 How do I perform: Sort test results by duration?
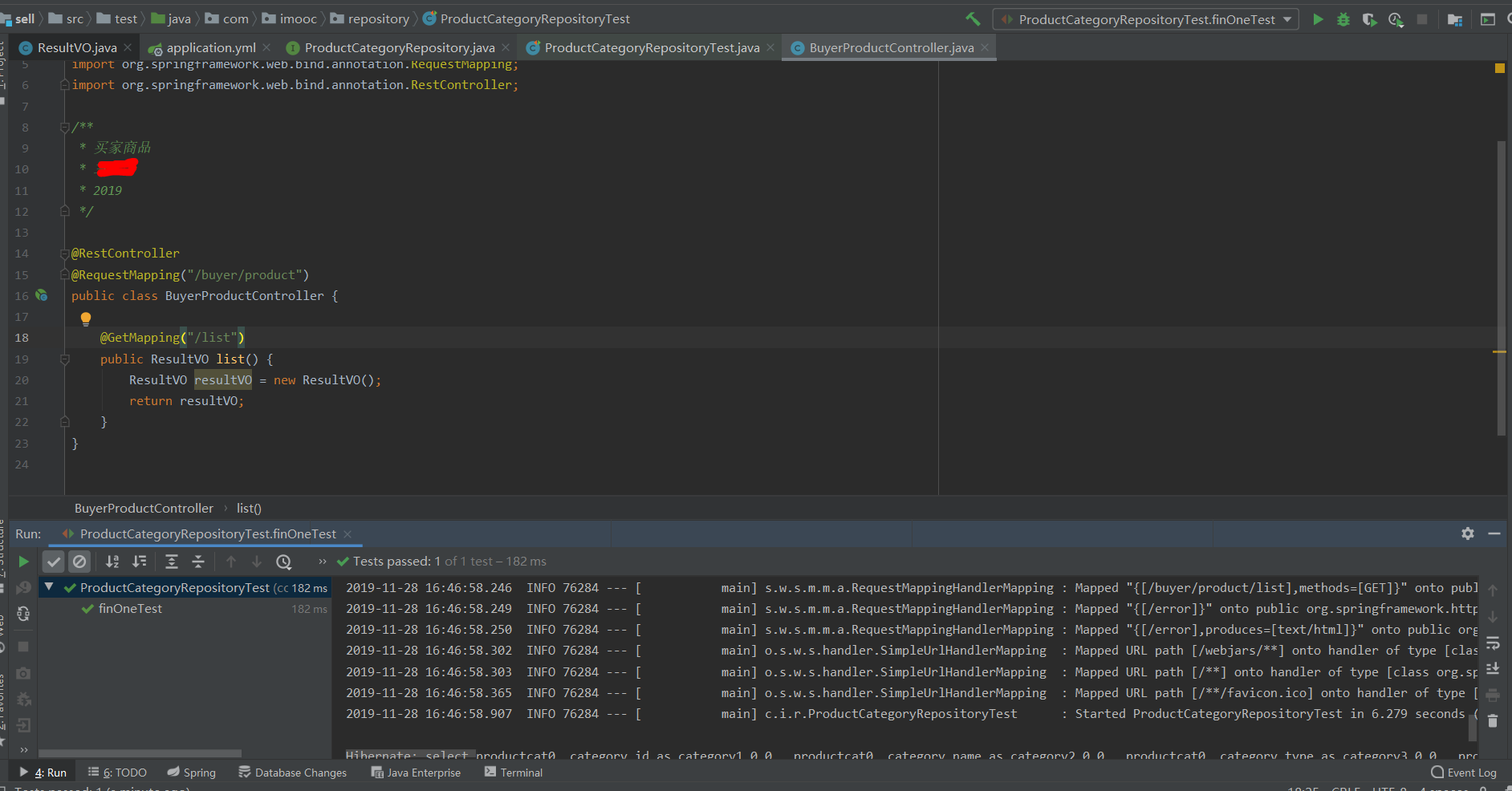(140, 562)
